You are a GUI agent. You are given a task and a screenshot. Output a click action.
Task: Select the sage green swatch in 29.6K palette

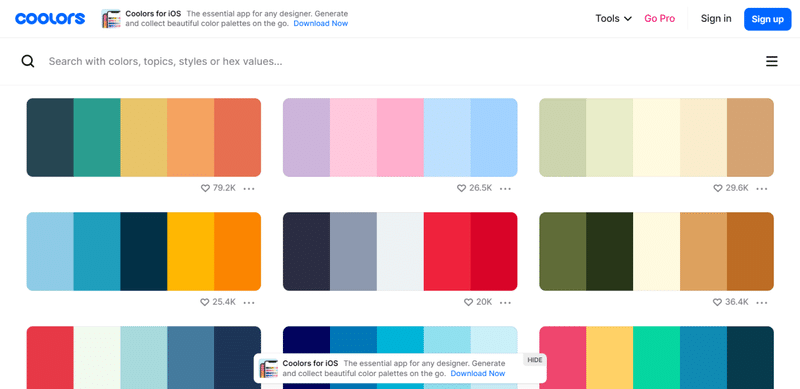[563, 137]
